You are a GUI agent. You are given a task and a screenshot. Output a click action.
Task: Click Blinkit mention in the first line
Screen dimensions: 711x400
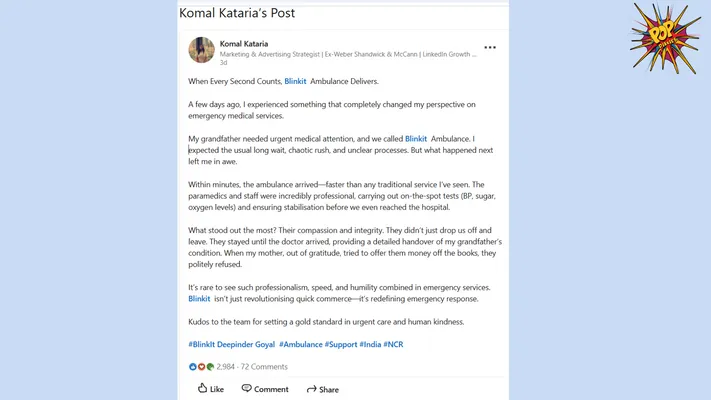(x=295, y=81)
